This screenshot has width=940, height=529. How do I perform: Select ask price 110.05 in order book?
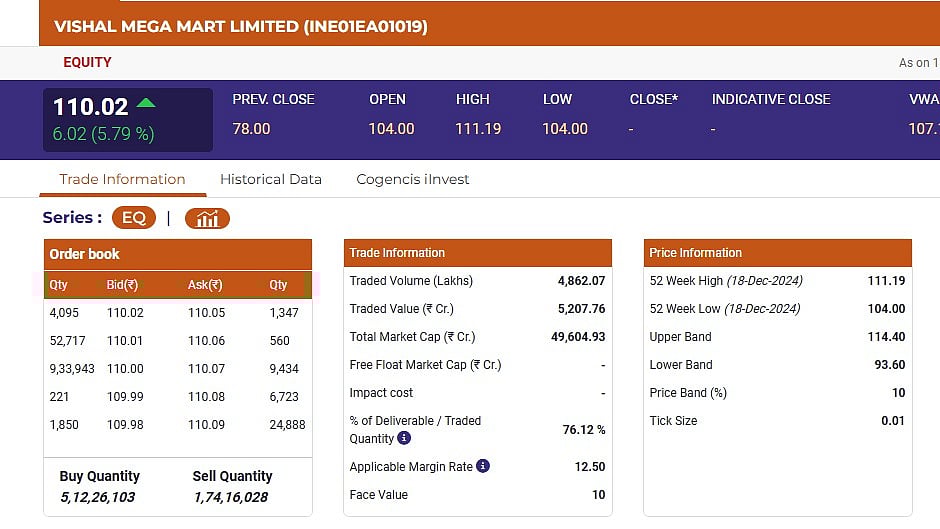[207, 312]
